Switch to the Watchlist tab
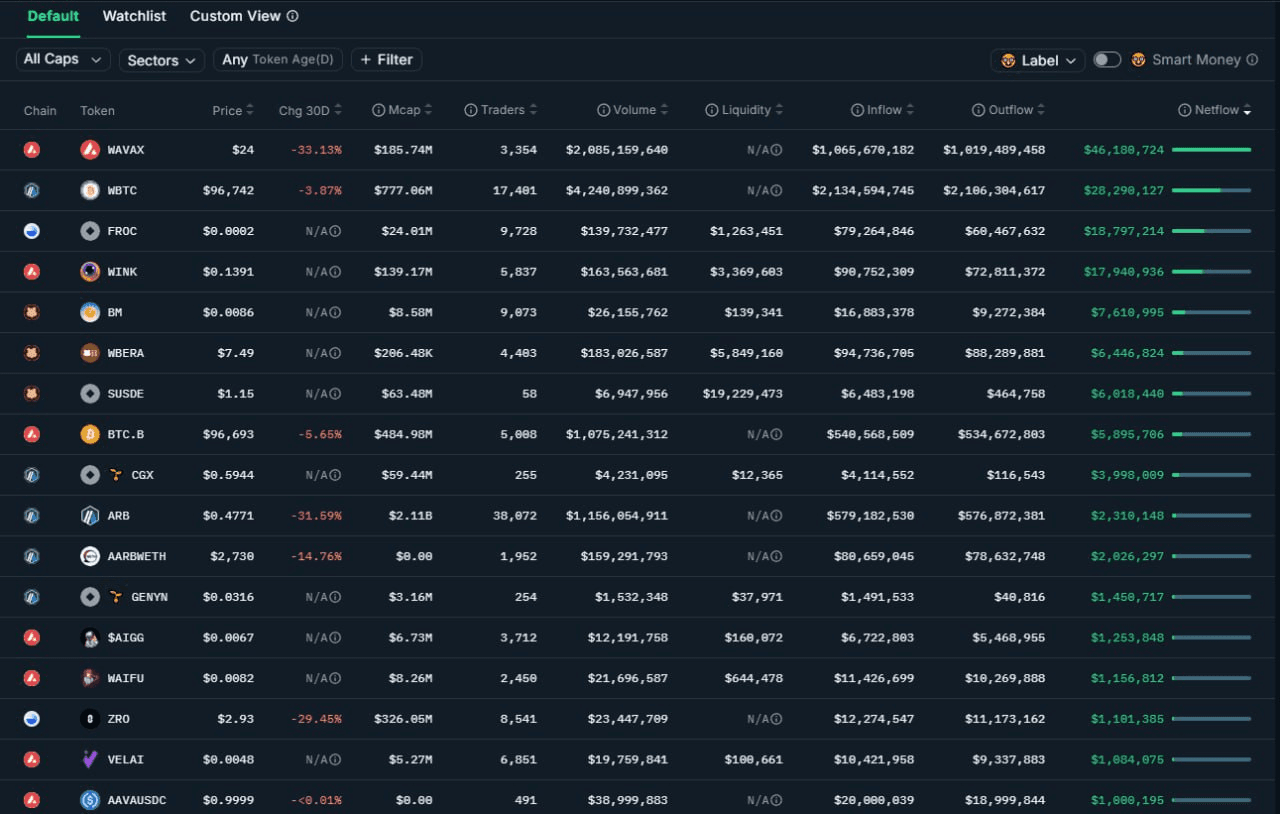The image size is (1280, 814). (134, 16)
